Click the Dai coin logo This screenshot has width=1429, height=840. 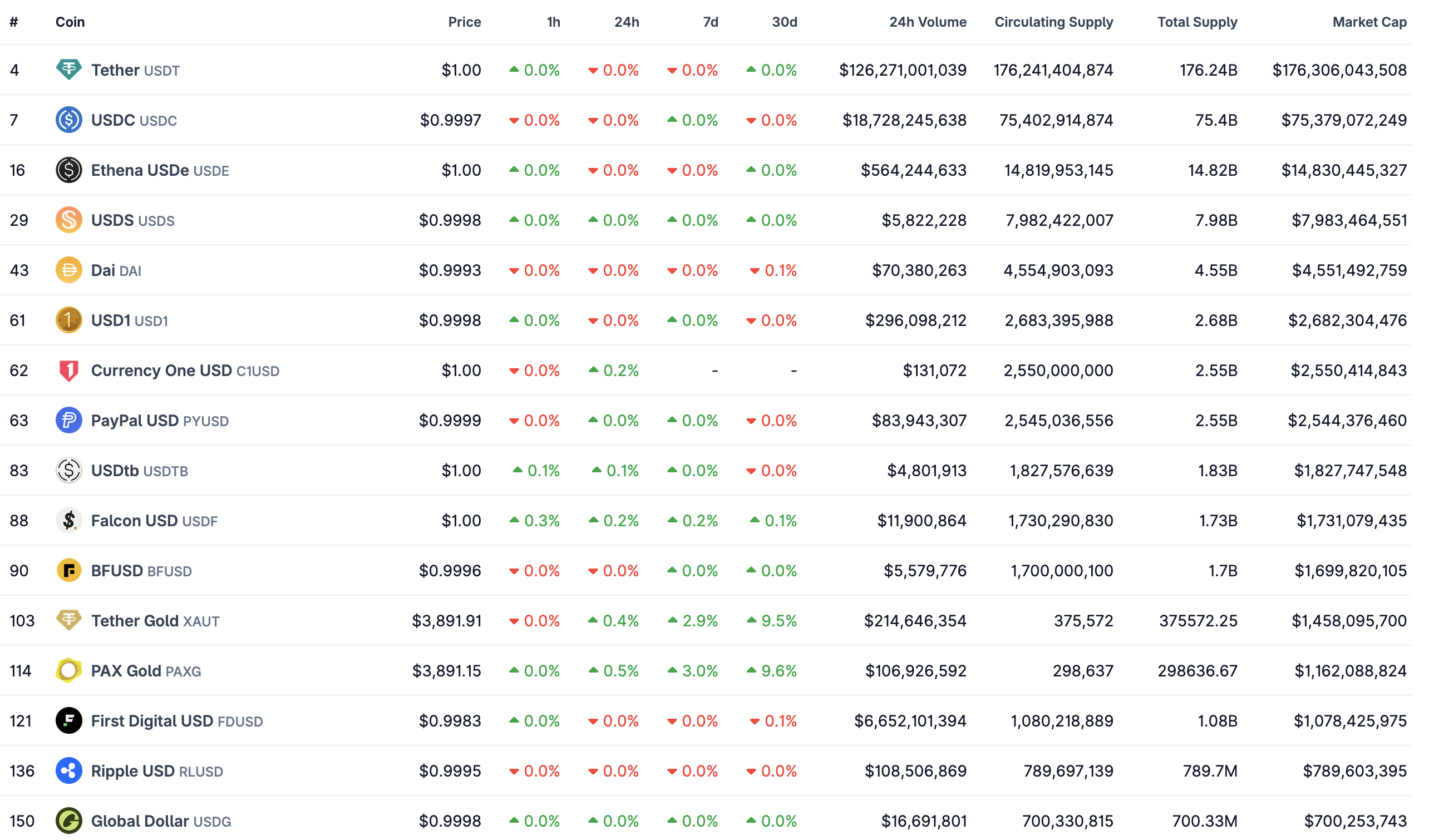pyautogui.click(x=68, y=270)
